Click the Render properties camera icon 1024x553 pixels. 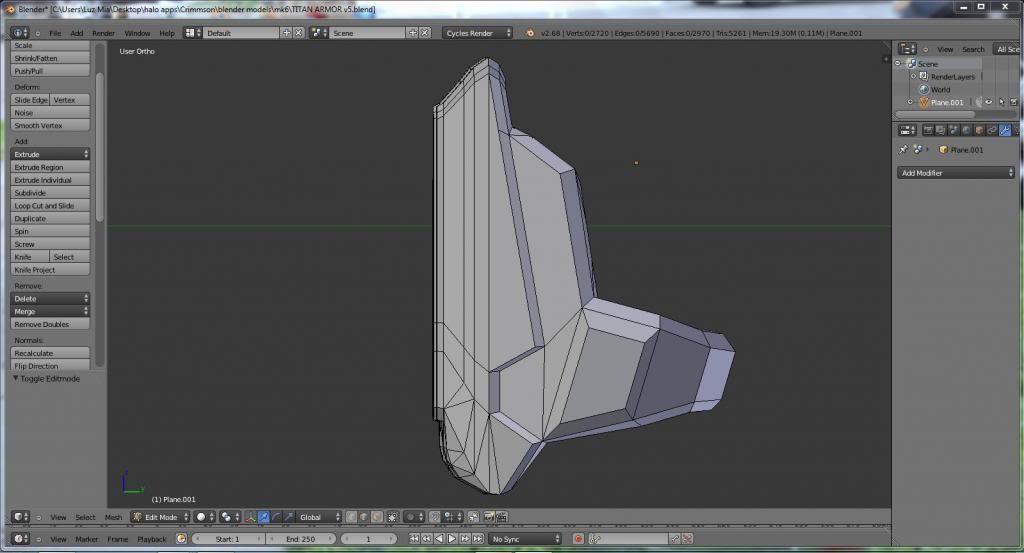pyautogui.click(x=927, y=130)
